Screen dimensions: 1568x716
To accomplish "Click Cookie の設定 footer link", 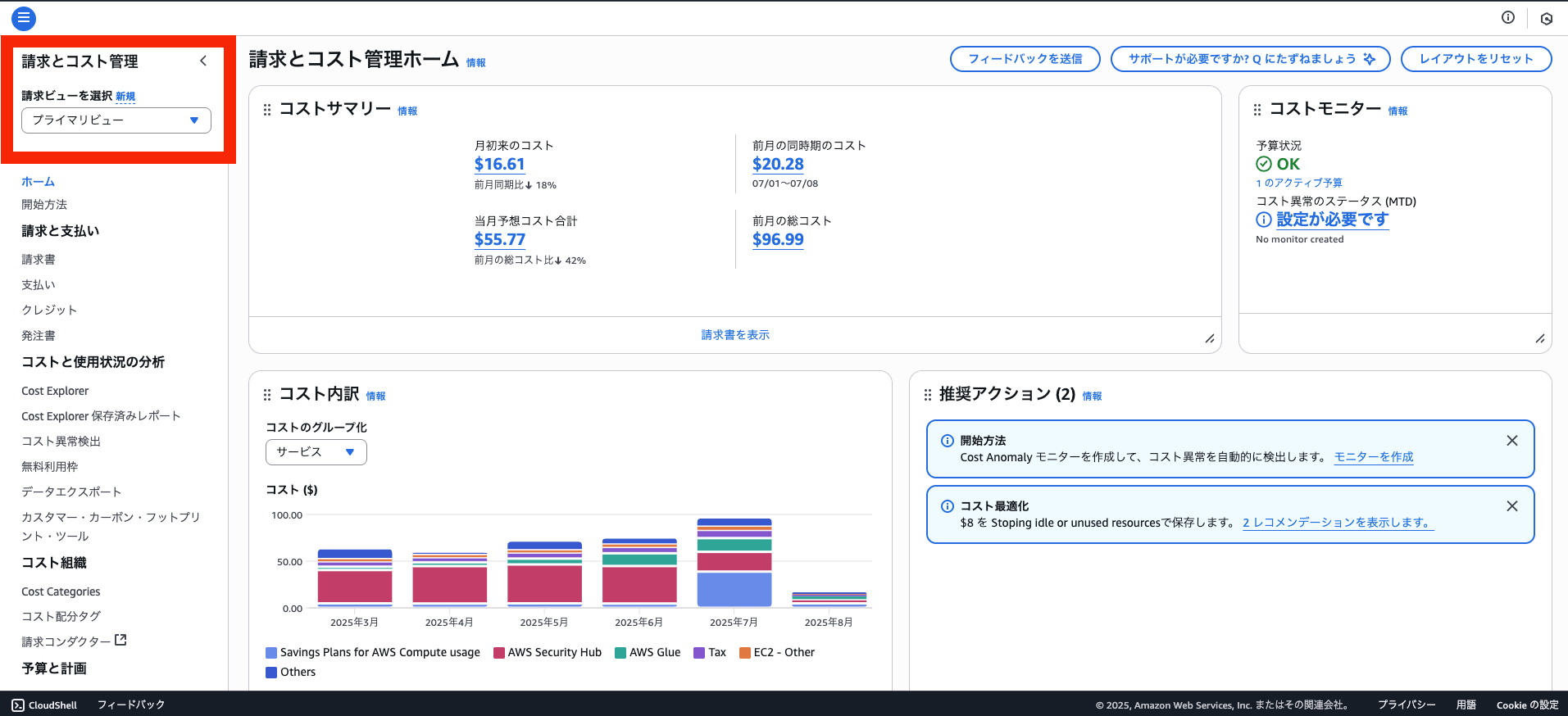I will pos(1527,705).
